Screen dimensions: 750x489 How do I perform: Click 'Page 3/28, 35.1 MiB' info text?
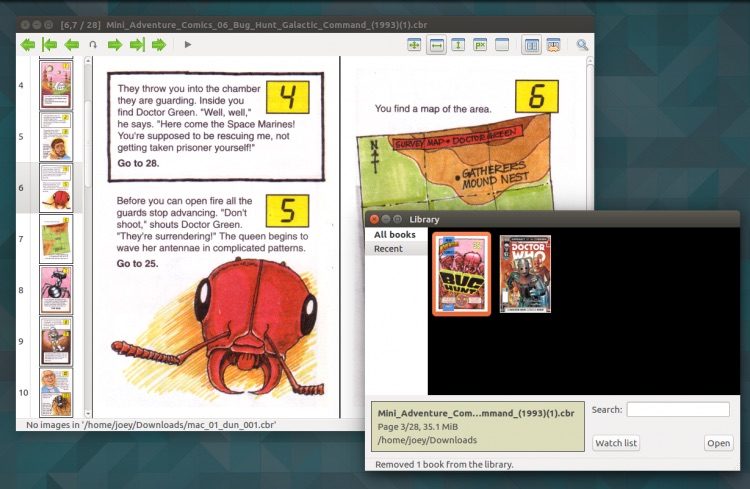coord(418,427)
